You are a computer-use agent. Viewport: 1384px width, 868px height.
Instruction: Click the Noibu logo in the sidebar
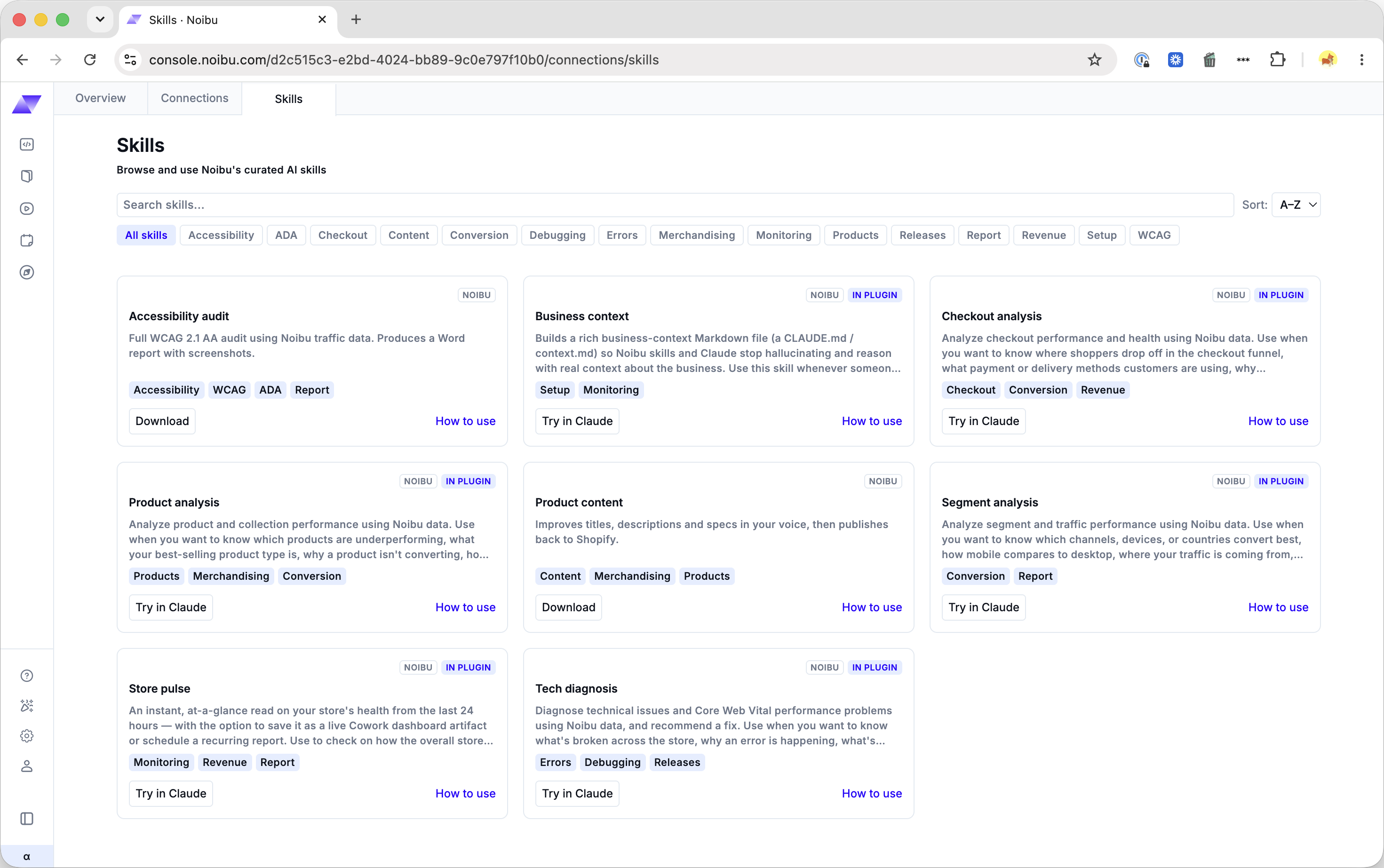click(26, 104)
